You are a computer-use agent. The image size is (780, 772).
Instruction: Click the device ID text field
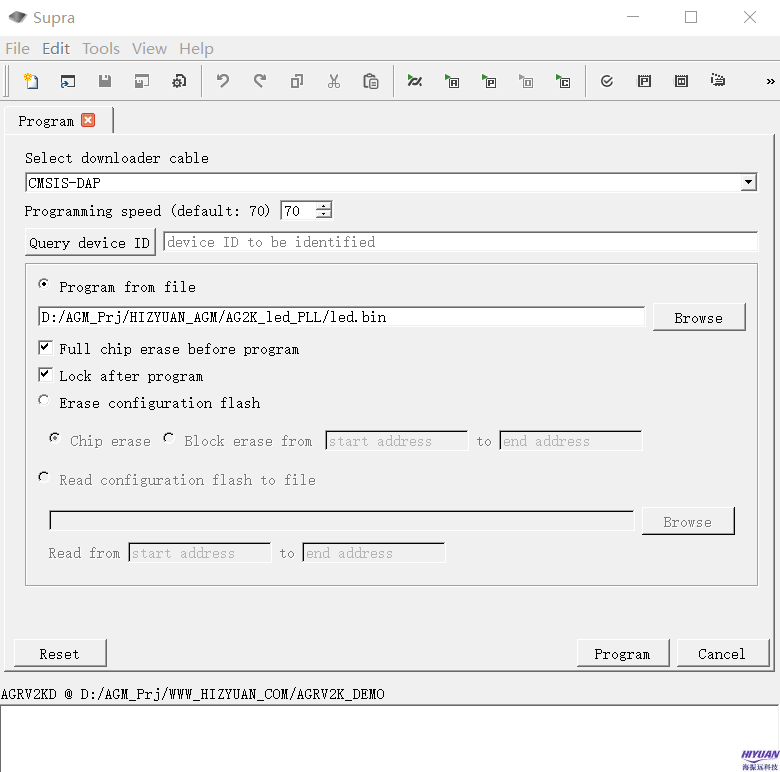(x=461, y=242)
